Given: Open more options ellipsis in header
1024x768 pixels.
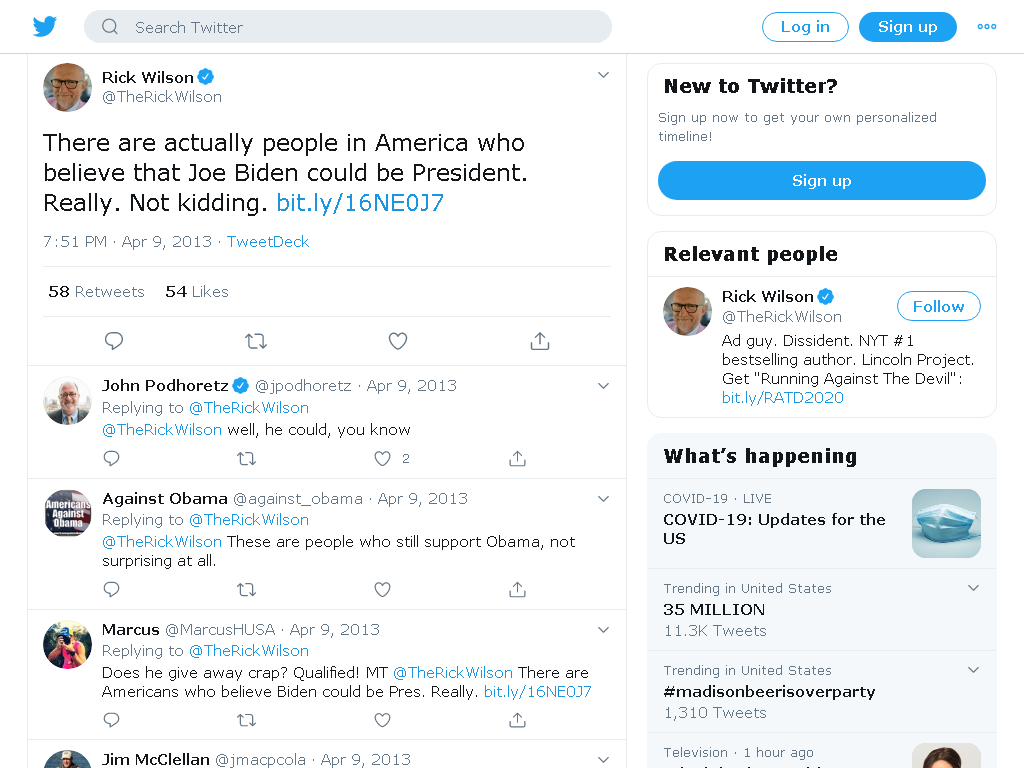Looking at the screenshot, I should (987, 27).
